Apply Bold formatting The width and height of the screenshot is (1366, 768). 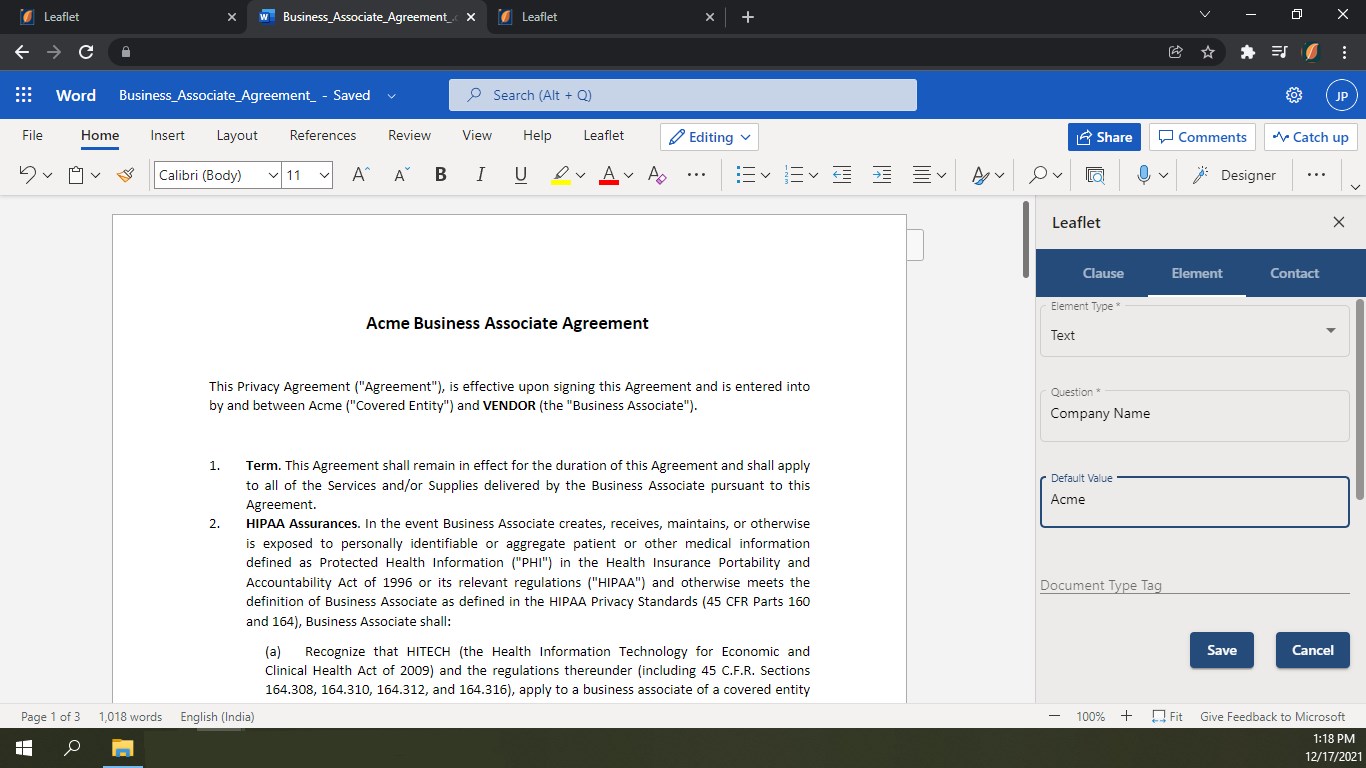coord(440,175)
